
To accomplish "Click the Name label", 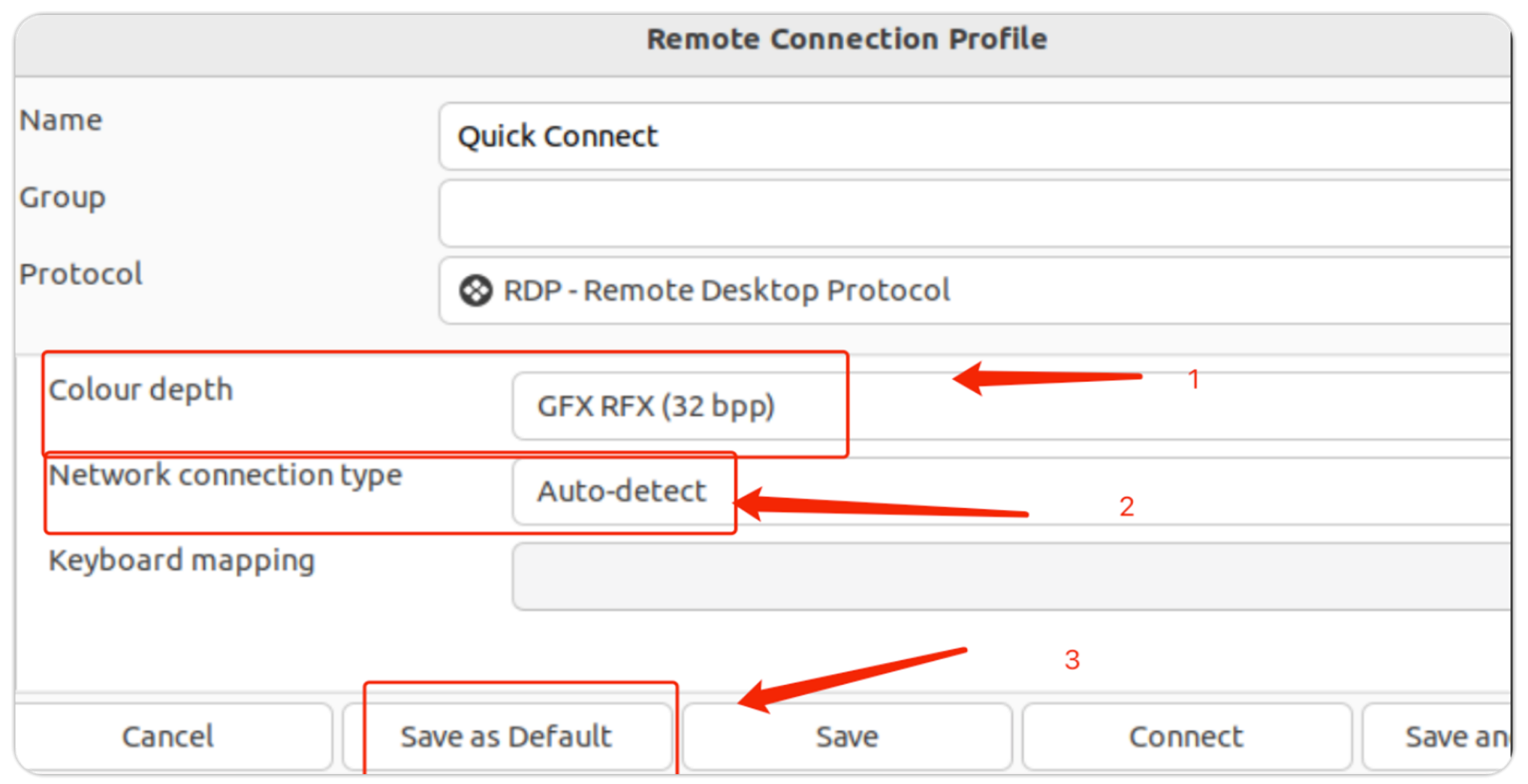I will (x=61, y=121).
